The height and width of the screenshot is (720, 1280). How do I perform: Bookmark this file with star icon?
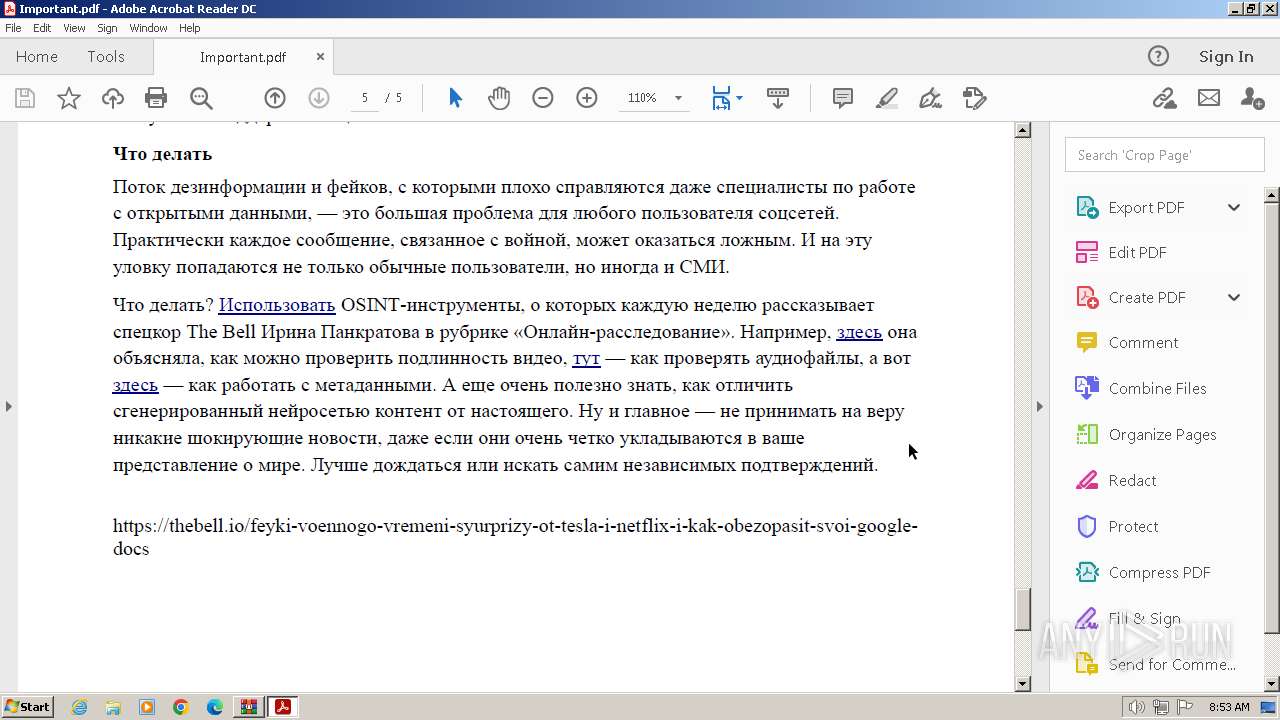69,98
